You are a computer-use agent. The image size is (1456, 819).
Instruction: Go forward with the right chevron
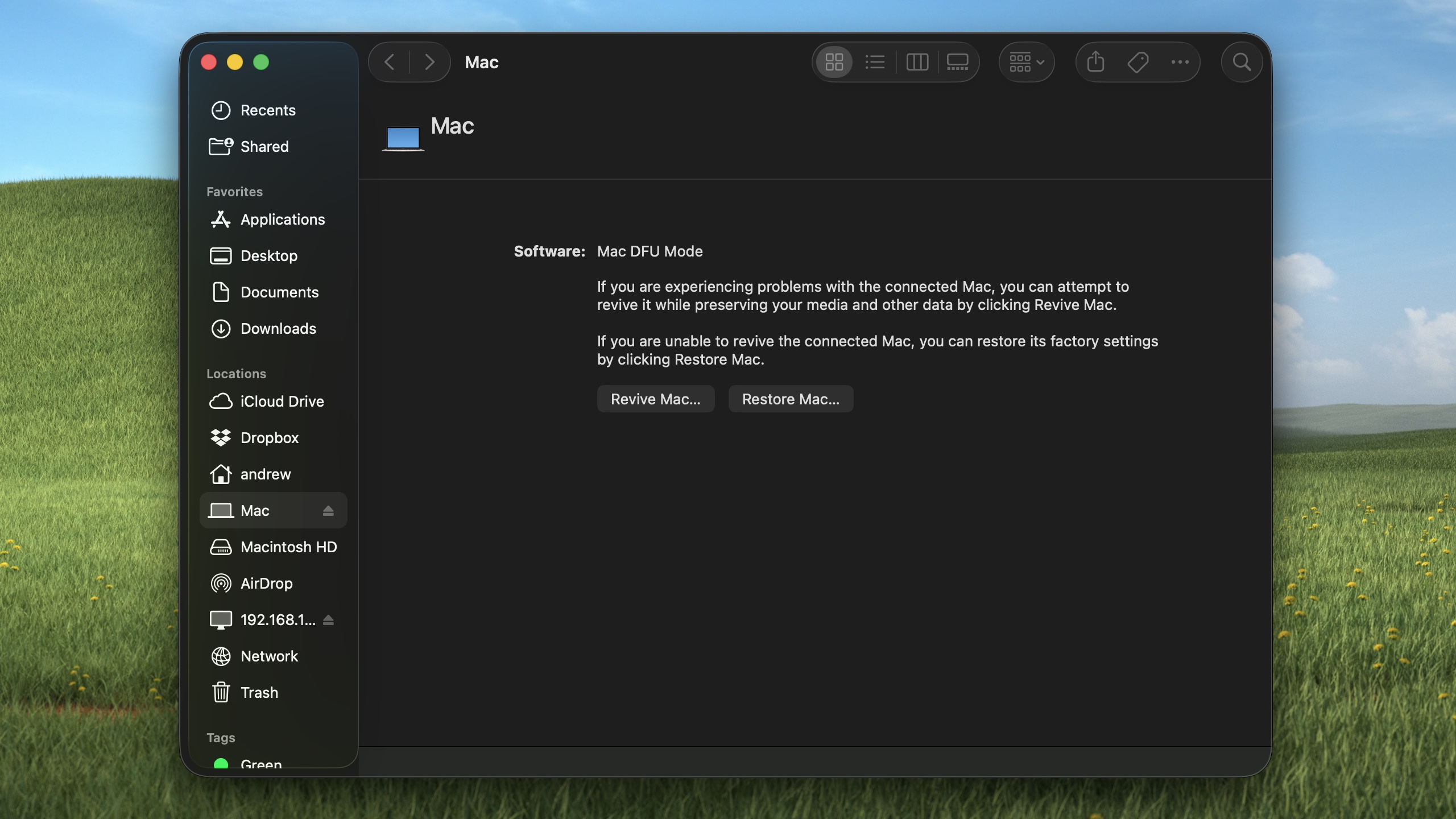(429, 62)
